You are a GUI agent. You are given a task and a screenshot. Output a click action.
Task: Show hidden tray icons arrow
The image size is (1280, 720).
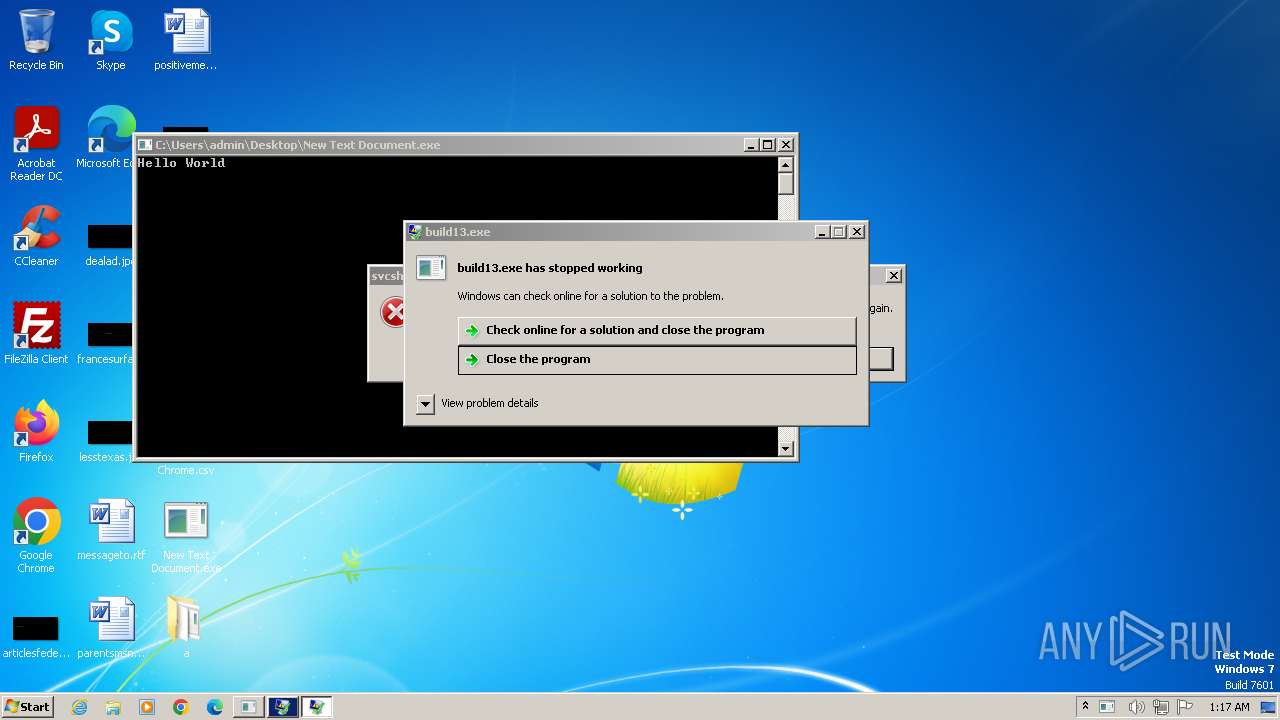pyautogui.click(x=1085, y=706)
